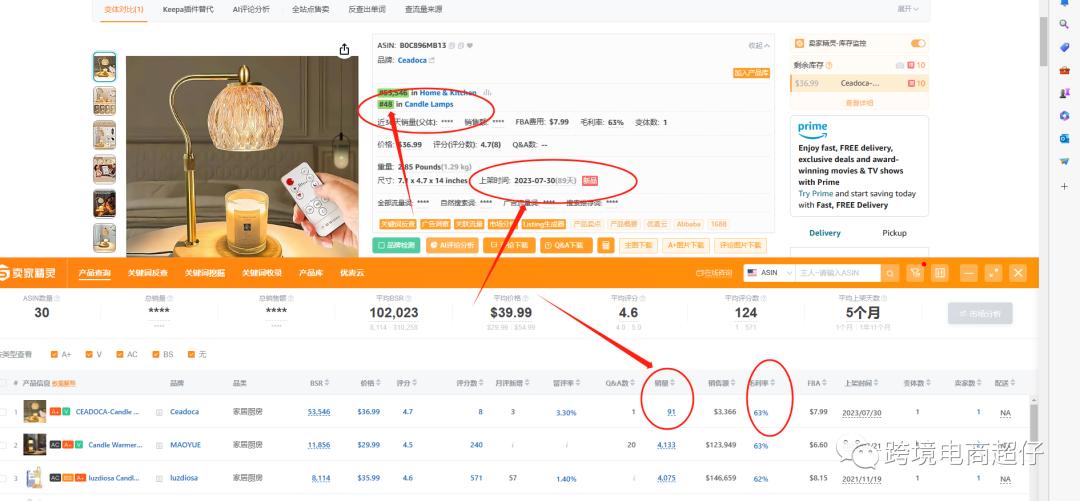The width and height of the screenshot is (1080, 501).
Task: Click the share icon above product image
Action: tap(344, 50)
